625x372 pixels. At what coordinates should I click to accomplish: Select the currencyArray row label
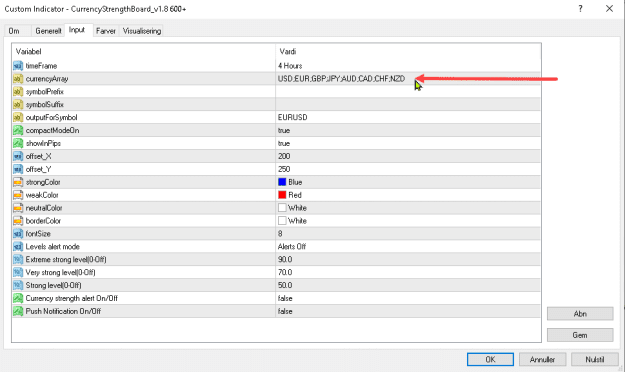tap(47, 79)
